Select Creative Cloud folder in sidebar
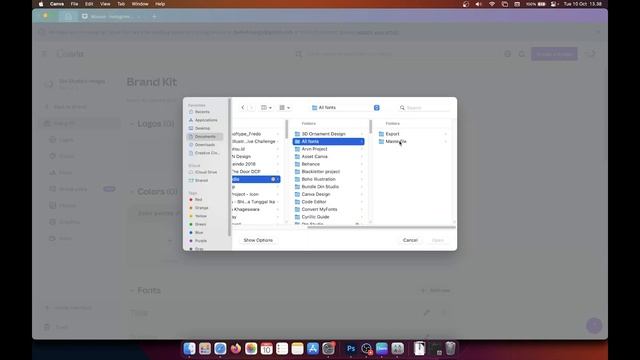This screenshot has width=640, height=360. pyautogui.click(x=207, y=153)
